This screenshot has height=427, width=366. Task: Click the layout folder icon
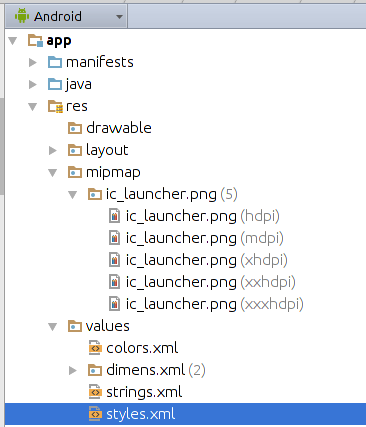pyautogui.click(x=75, y=150)
